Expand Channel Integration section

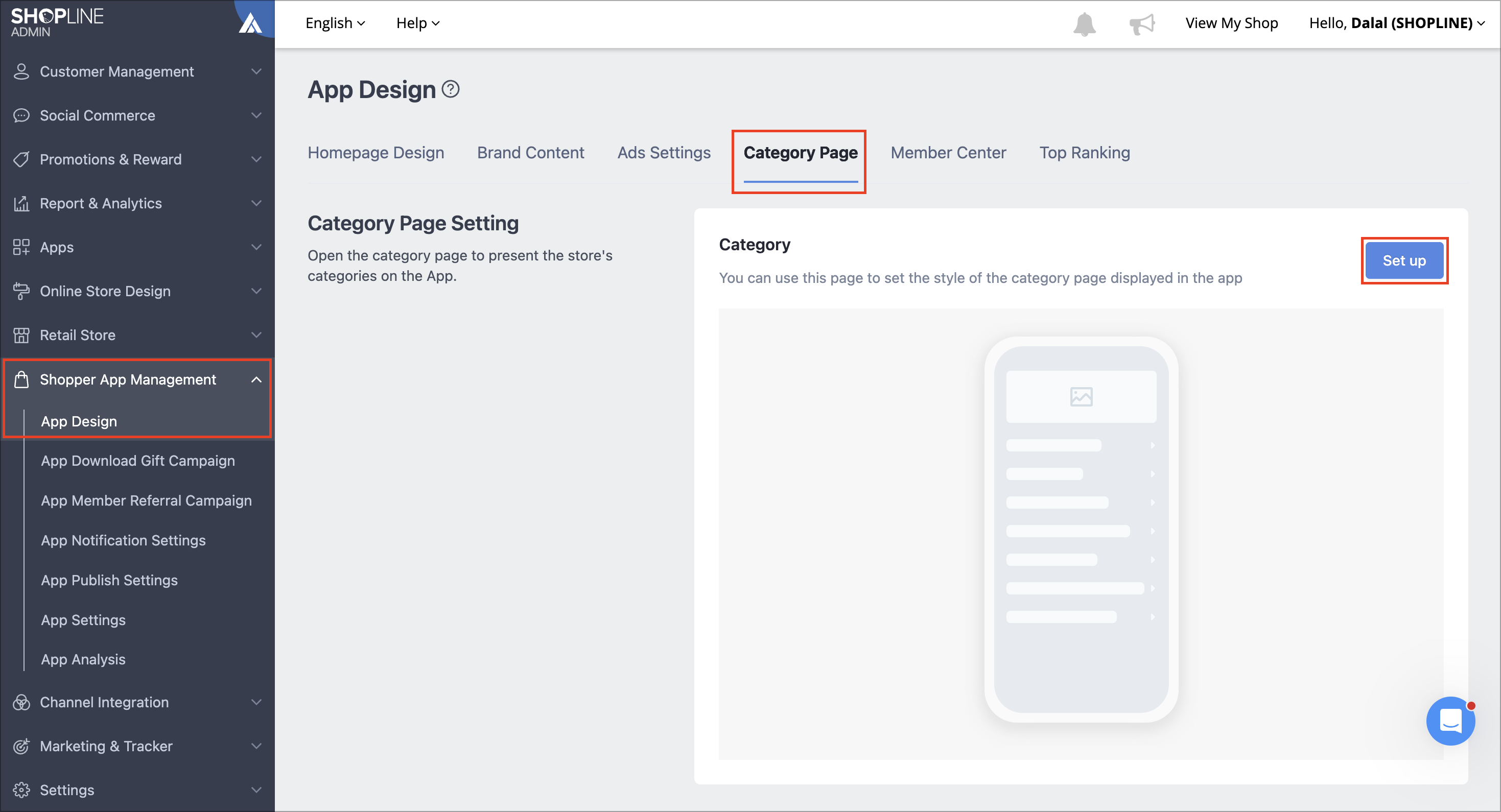[x=256, y=702]
